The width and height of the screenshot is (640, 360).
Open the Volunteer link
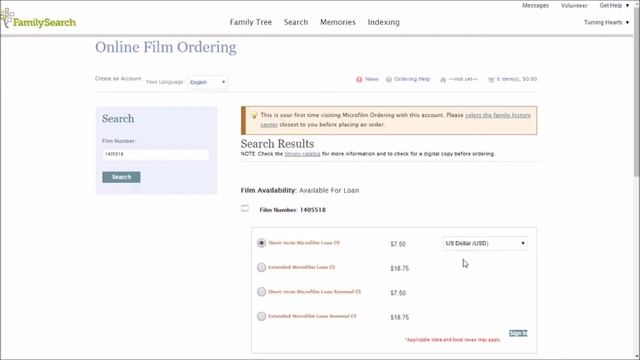[574, 5]
